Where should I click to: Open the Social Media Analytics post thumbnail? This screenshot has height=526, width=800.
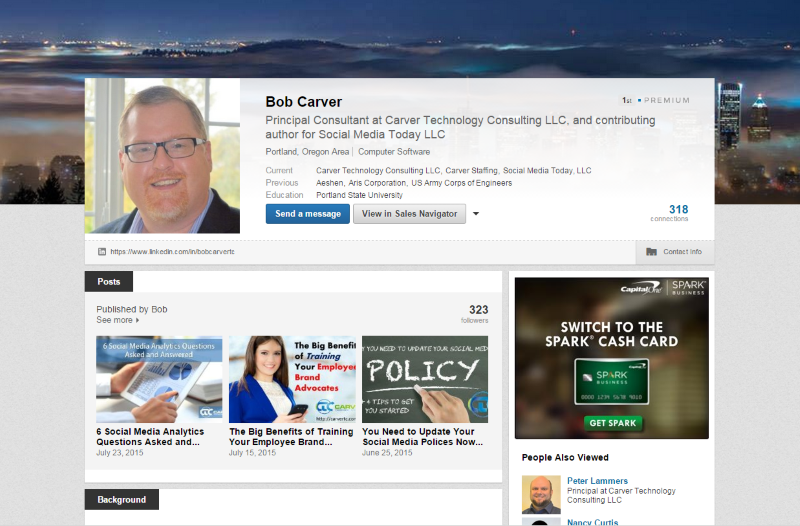click(159, 379)
